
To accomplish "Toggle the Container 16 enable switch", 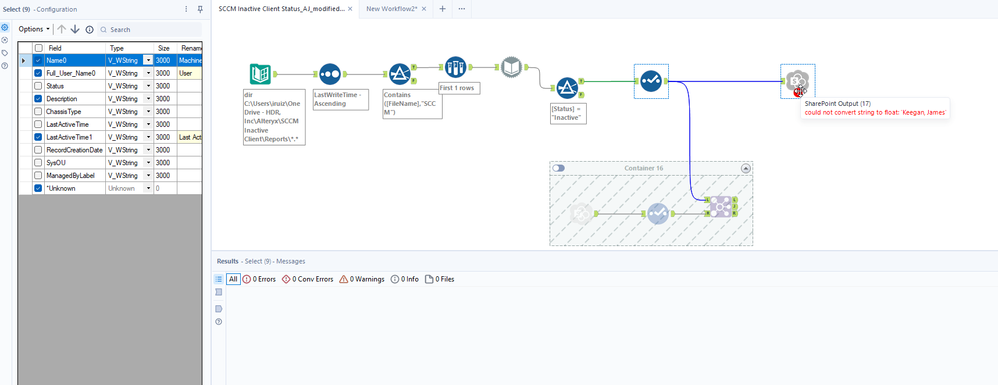I will coord(559,168).
